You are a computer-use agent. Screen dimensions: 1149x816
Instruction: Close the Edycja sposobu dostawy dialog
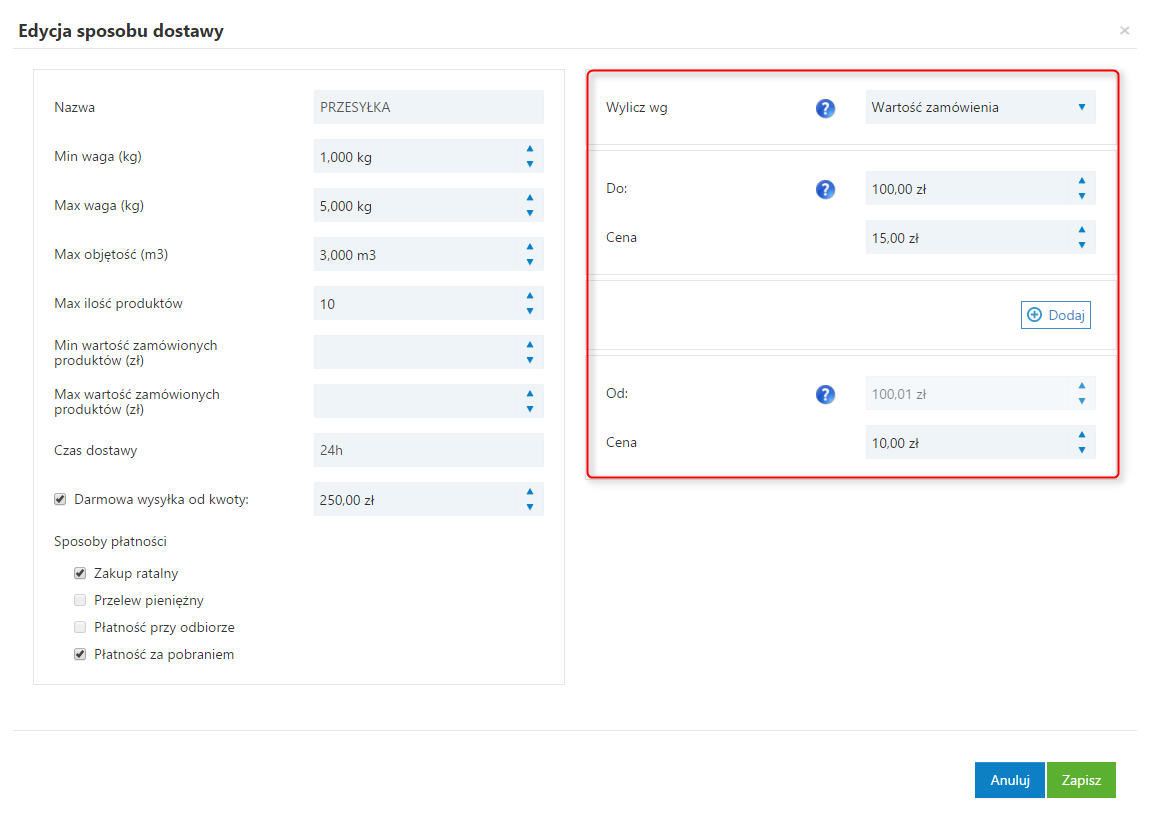tap(1125, 31)
